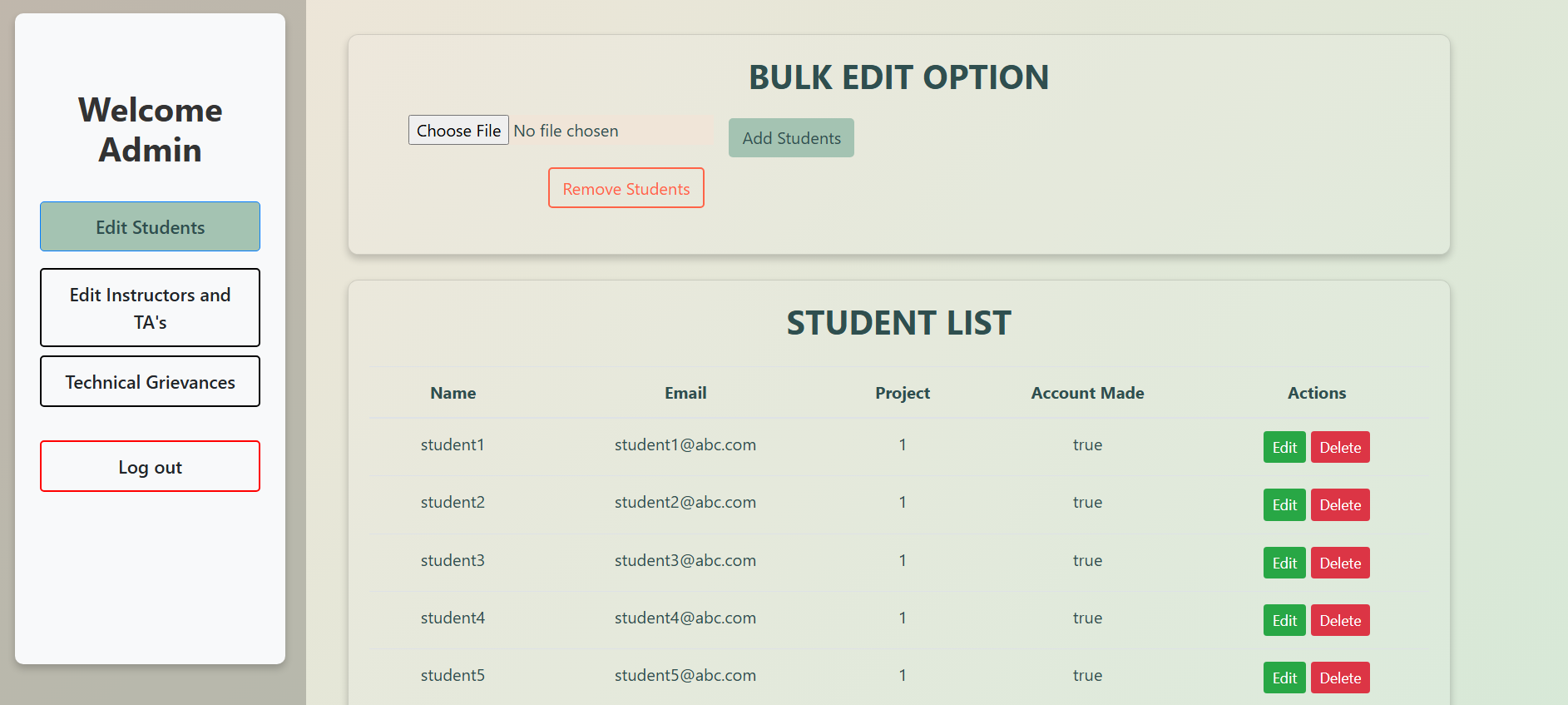This screenshot has width=1568, height=705.
Task: Click the Add Students button
Action: (791, 138)
